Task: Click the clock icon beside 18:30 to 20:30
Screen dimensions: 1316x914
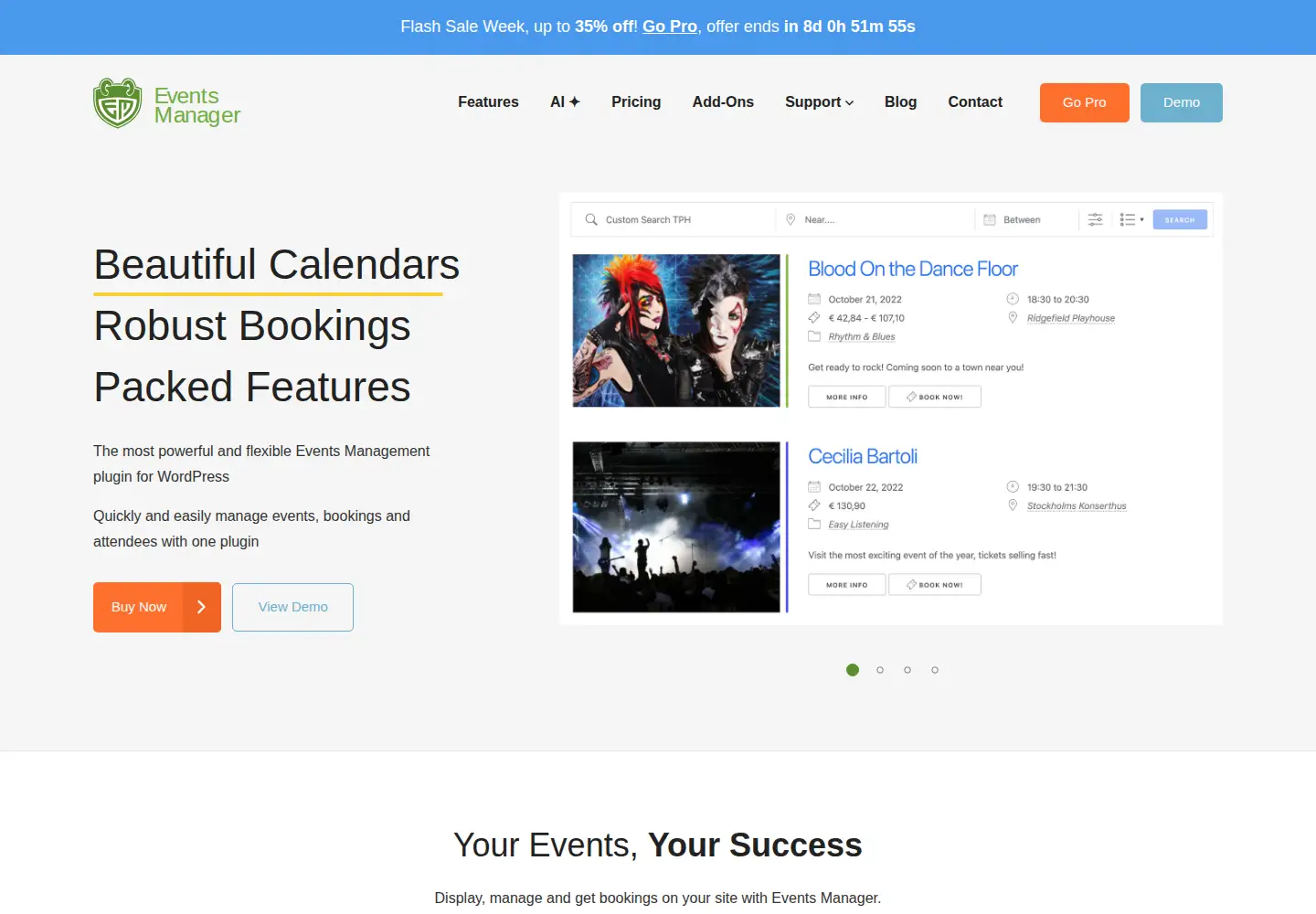Action: pos(1013,299)
